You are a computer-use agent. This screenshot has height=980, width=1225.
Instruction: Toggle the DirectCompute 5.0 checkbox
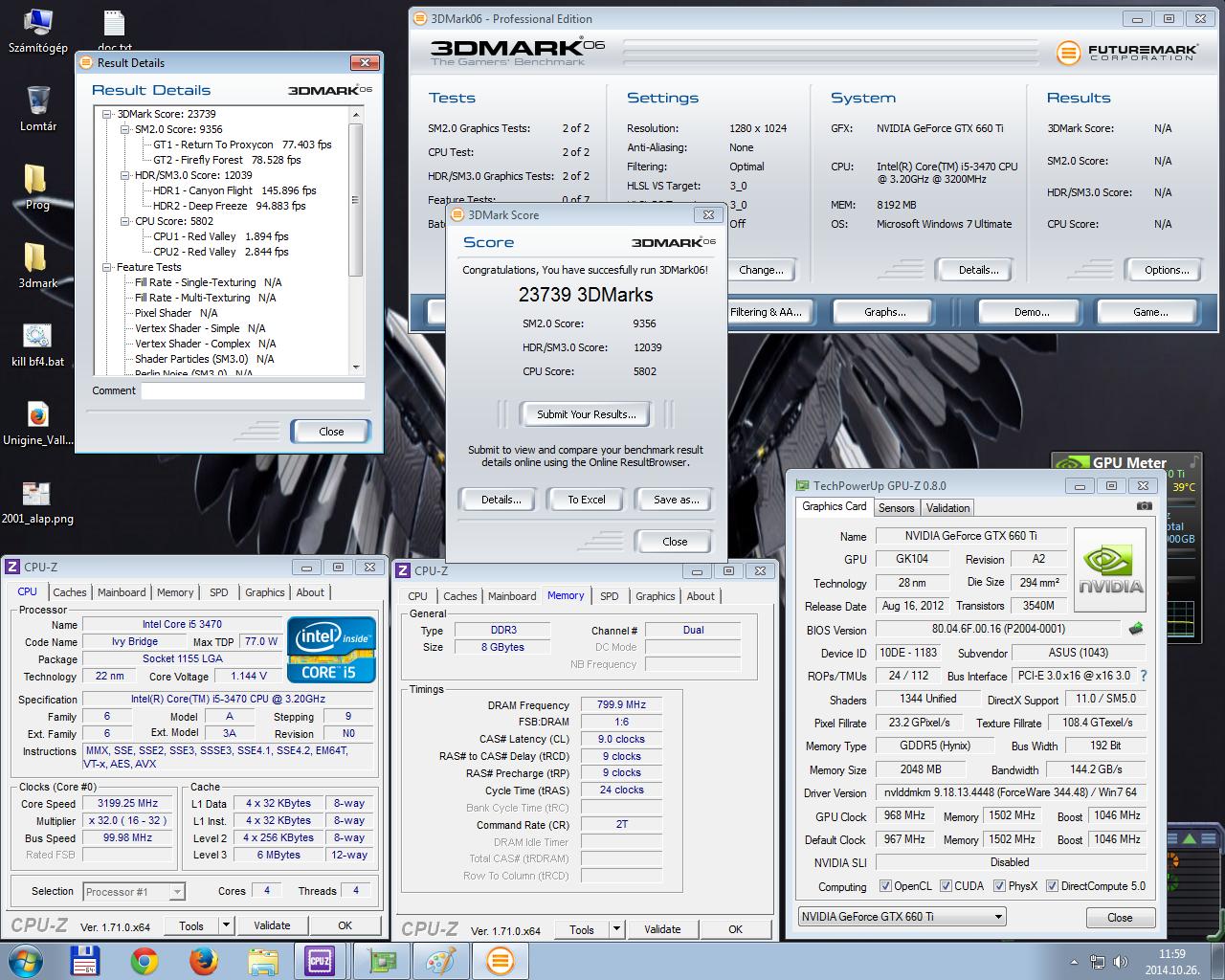(x=1052, y=886)
